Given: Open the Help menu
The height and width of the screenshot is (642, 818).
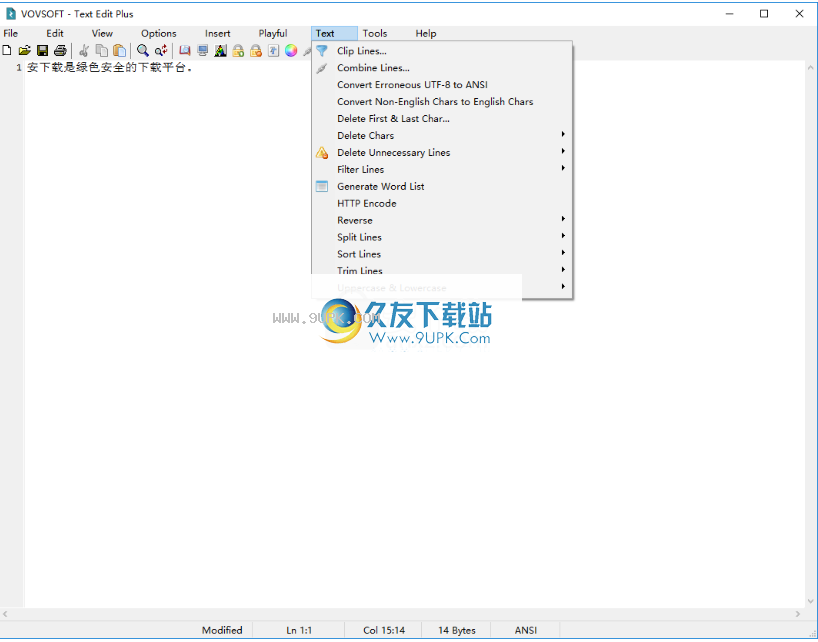Looking at the screenshot, I should 426,33.
